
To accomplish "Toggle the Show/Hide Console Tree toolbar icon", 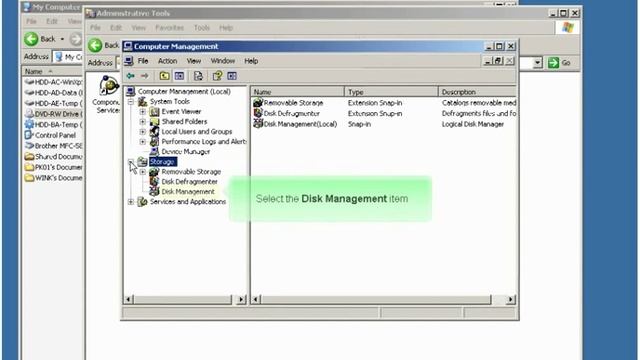I will pos(179,76).
